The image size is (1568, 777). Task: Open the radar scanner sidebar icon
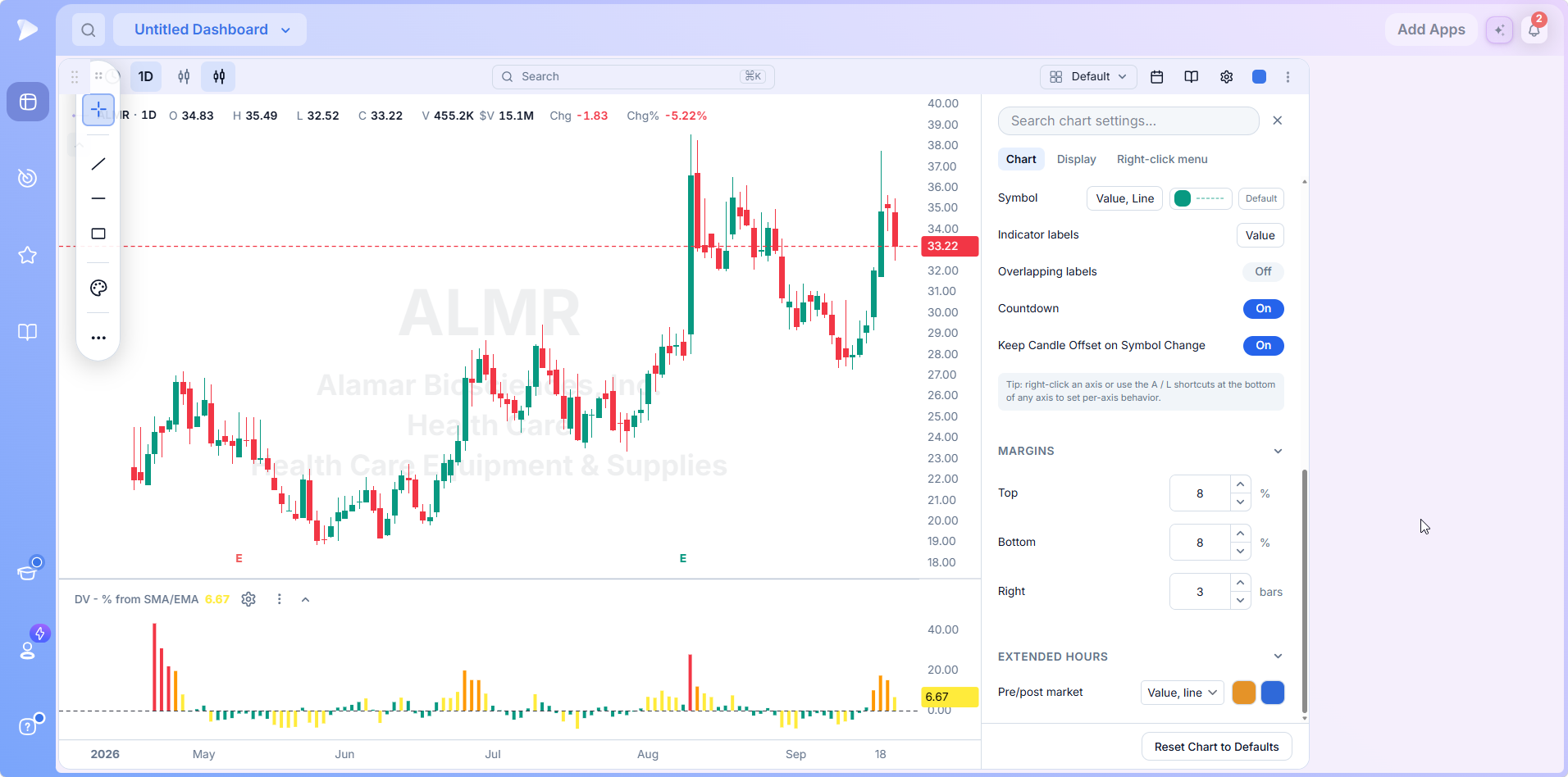pos(28,178)
